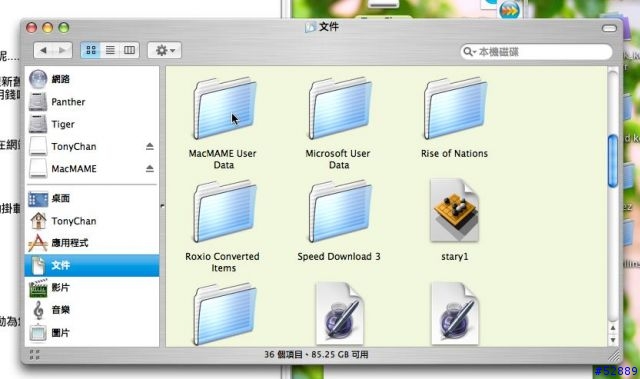Open Applications (應用程式) in sidebar
640x379 pixels.
[x=91, y=243]
